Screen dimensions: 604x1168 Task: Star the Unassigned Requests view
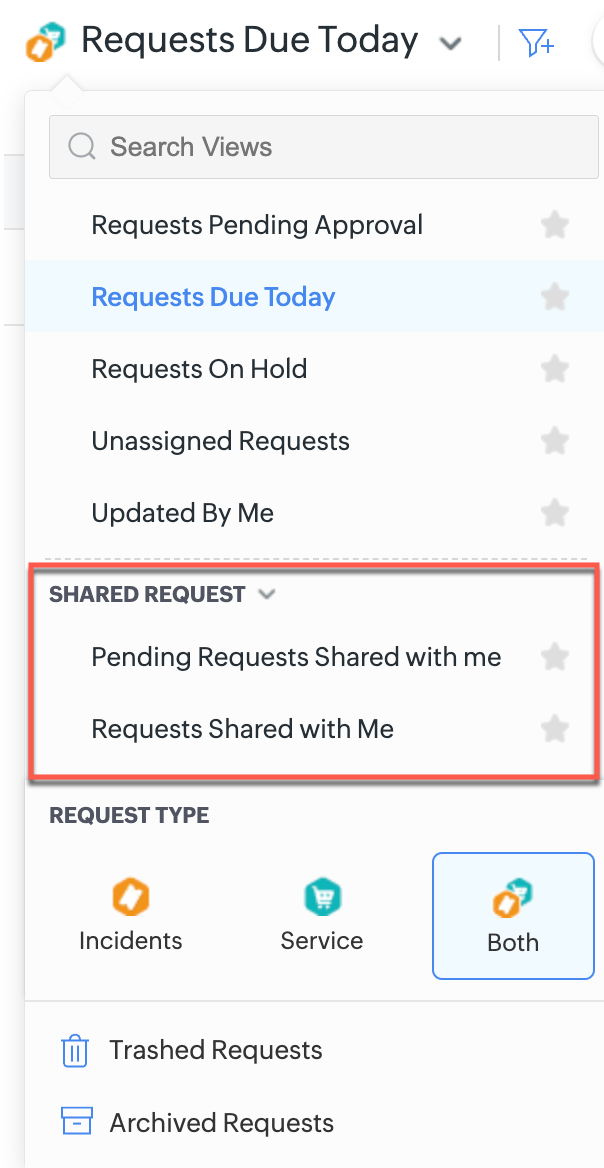tap(554, 441)
